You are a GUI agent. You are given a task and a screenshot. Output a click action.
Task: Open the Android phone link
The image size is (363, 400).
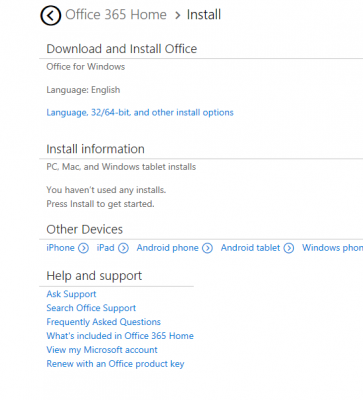coord(167,248)
